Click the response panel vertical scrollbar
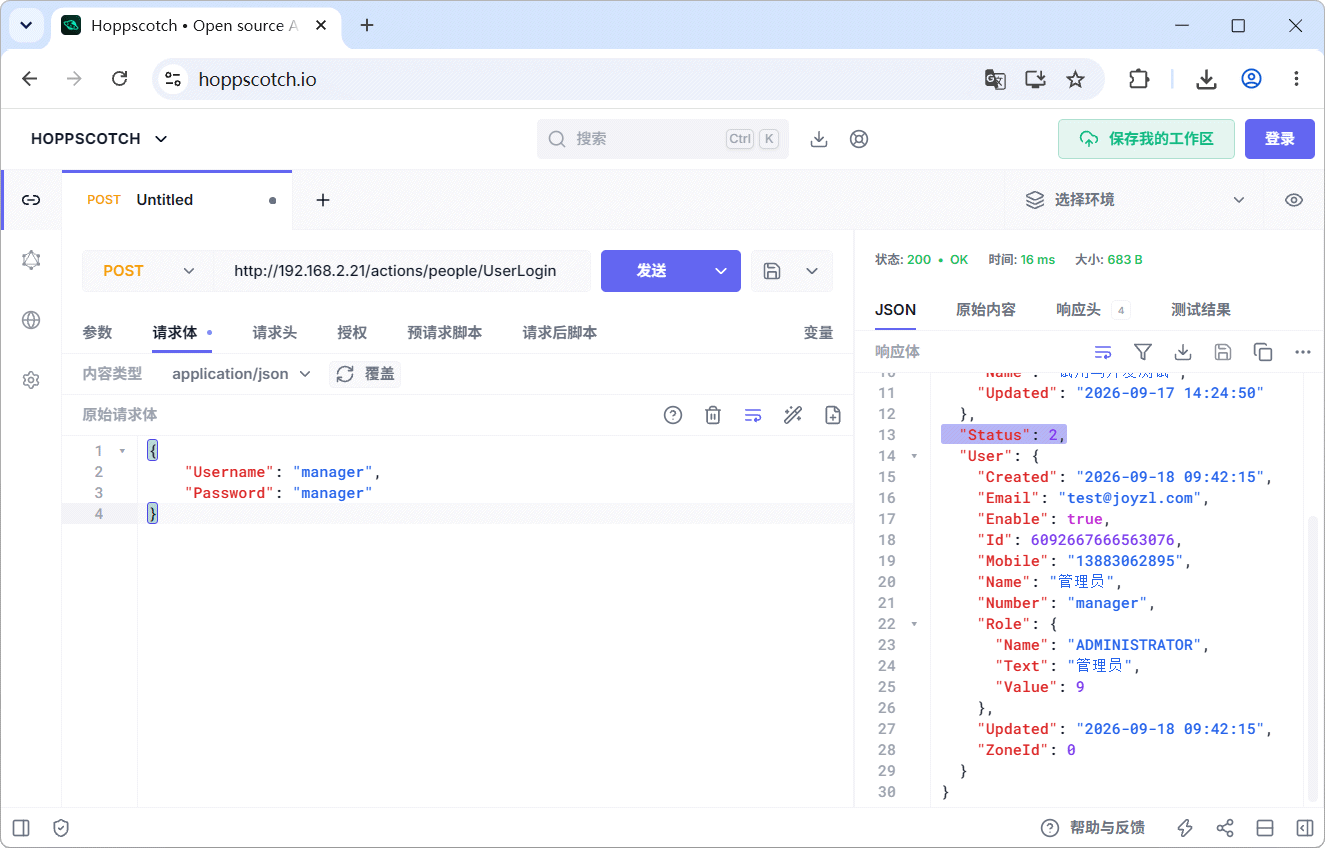Viewport: 1325px width, 848px height. click(1311, 657)
